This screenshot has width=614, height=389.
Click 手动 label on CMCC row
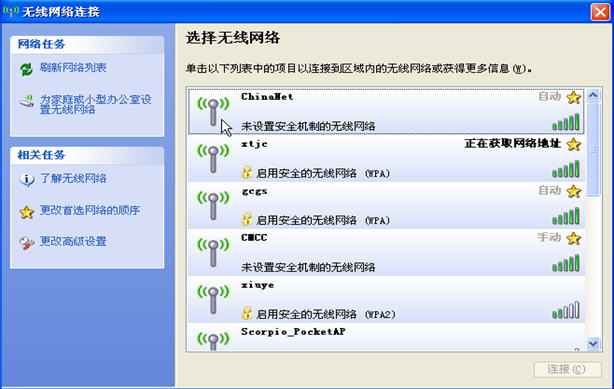(549, 237)
